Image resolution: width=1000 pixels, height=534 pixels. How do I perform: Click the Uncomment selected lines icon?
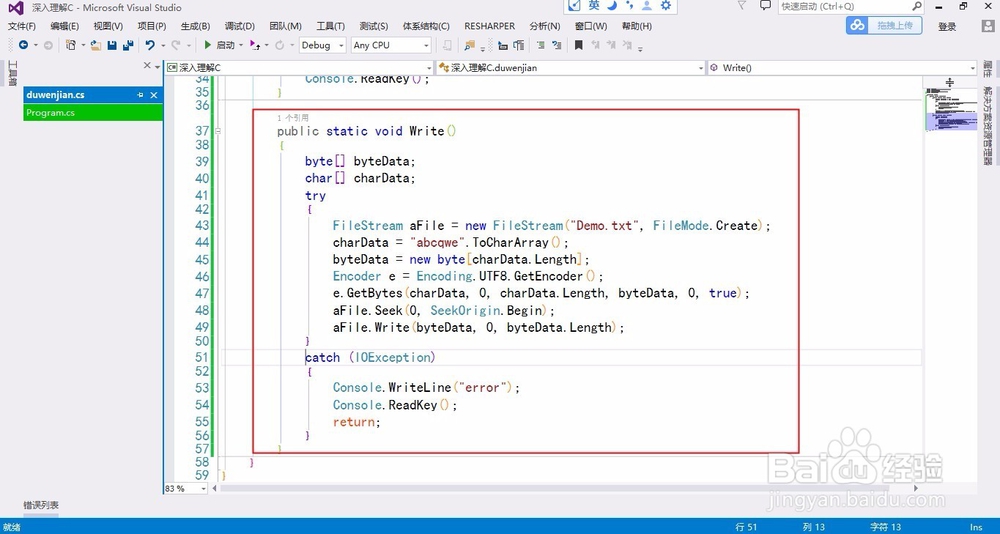pos(557,45)
